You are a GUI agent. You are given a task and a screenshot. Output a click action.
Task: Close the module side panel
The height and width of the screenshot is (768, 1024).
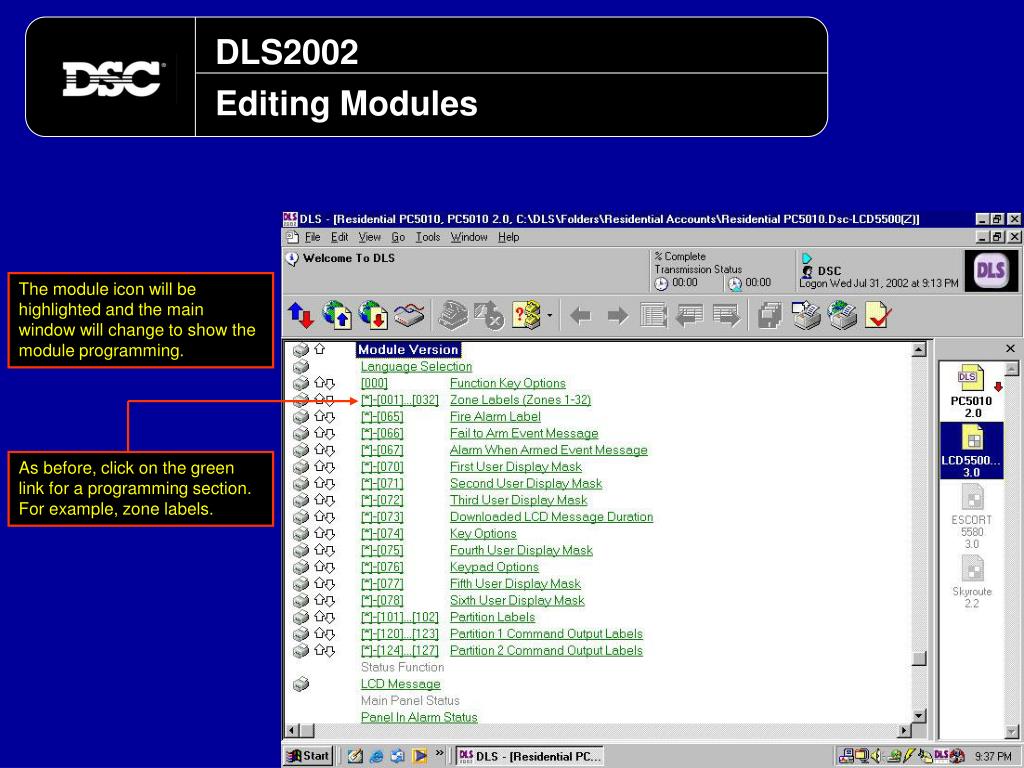click(1010, 349)
